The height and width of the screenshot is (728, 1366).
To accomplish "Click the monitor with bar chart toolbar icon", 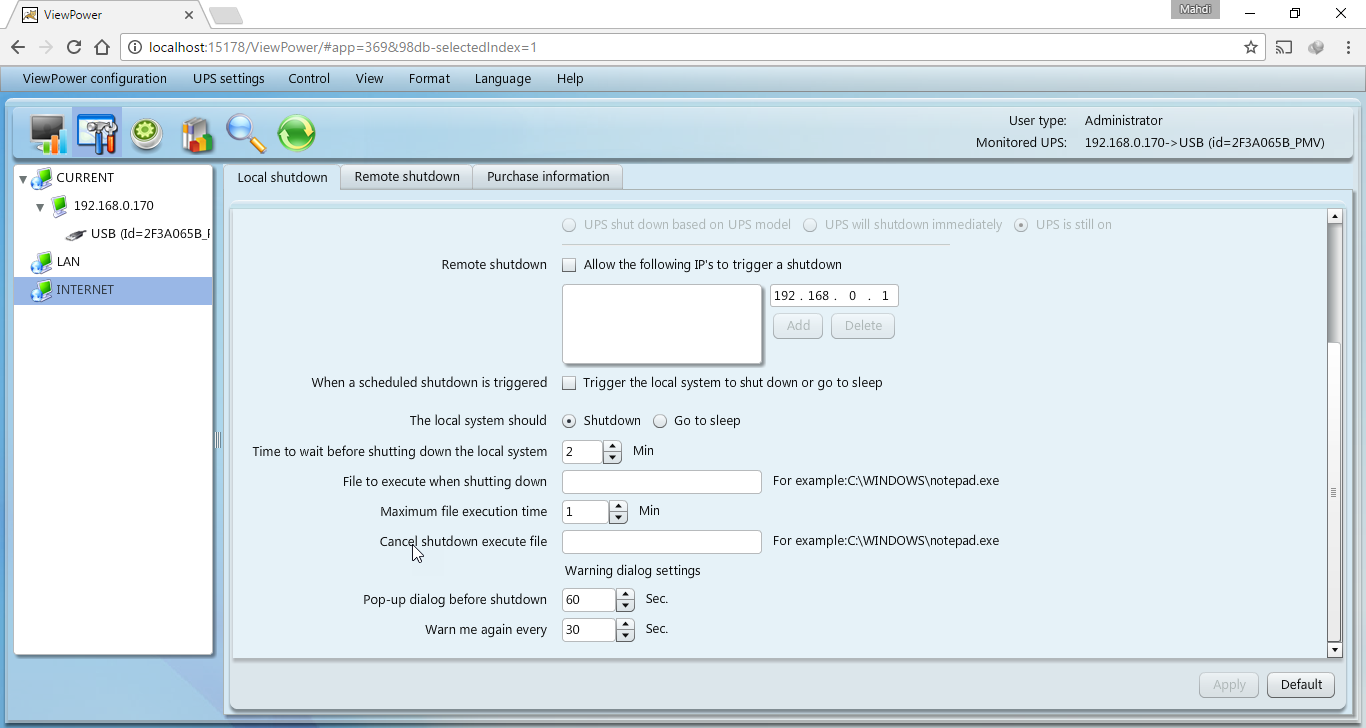I will click(x=47, y=133).
